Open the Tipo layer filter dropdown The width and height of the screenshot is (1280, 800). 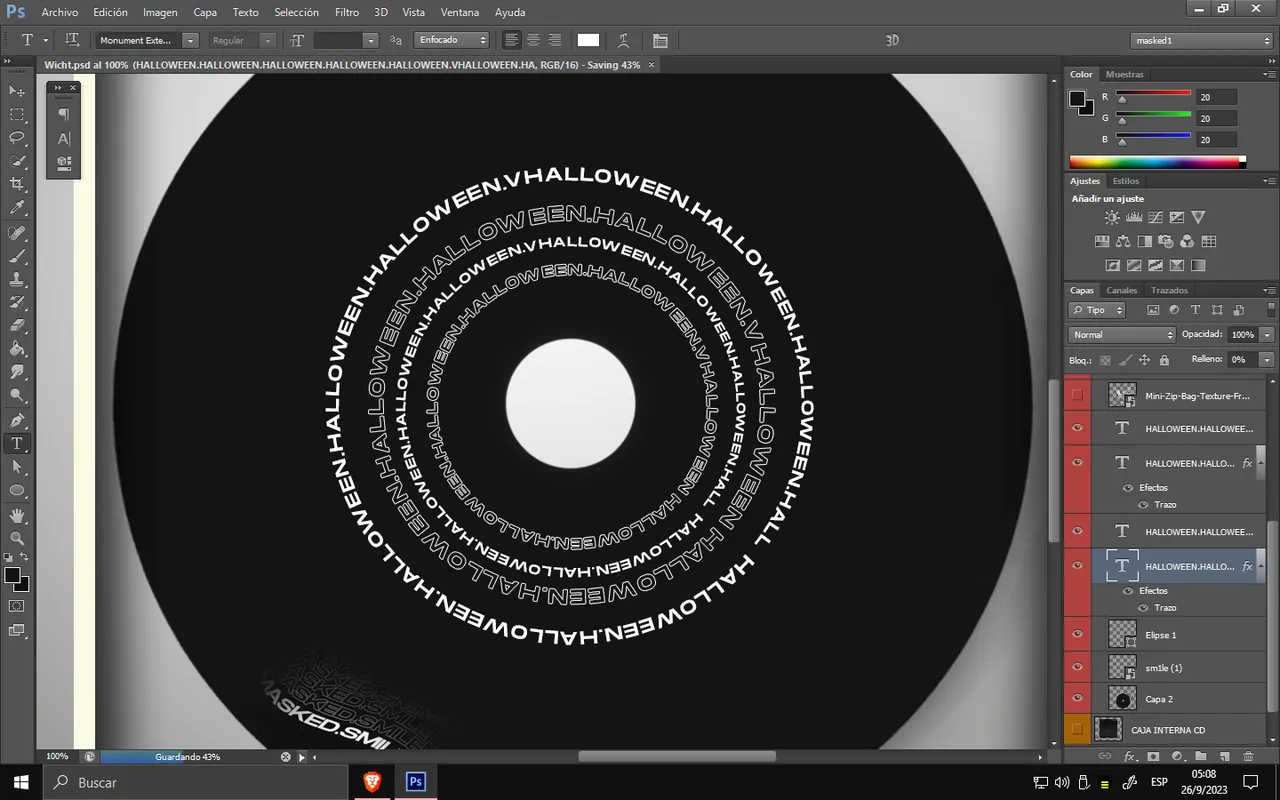(x=1097, y=310)
